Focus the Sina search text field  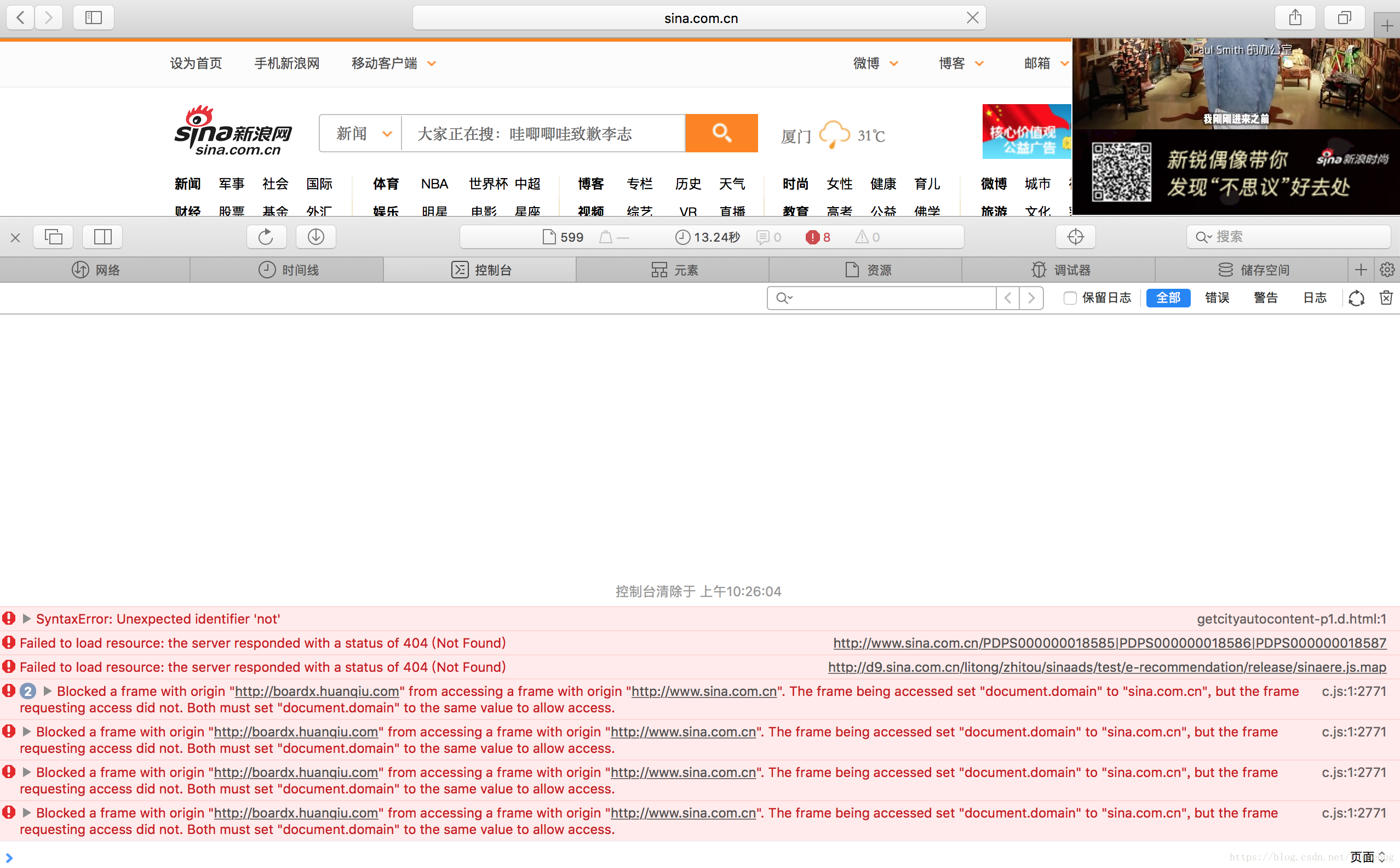tap(543, 134)
